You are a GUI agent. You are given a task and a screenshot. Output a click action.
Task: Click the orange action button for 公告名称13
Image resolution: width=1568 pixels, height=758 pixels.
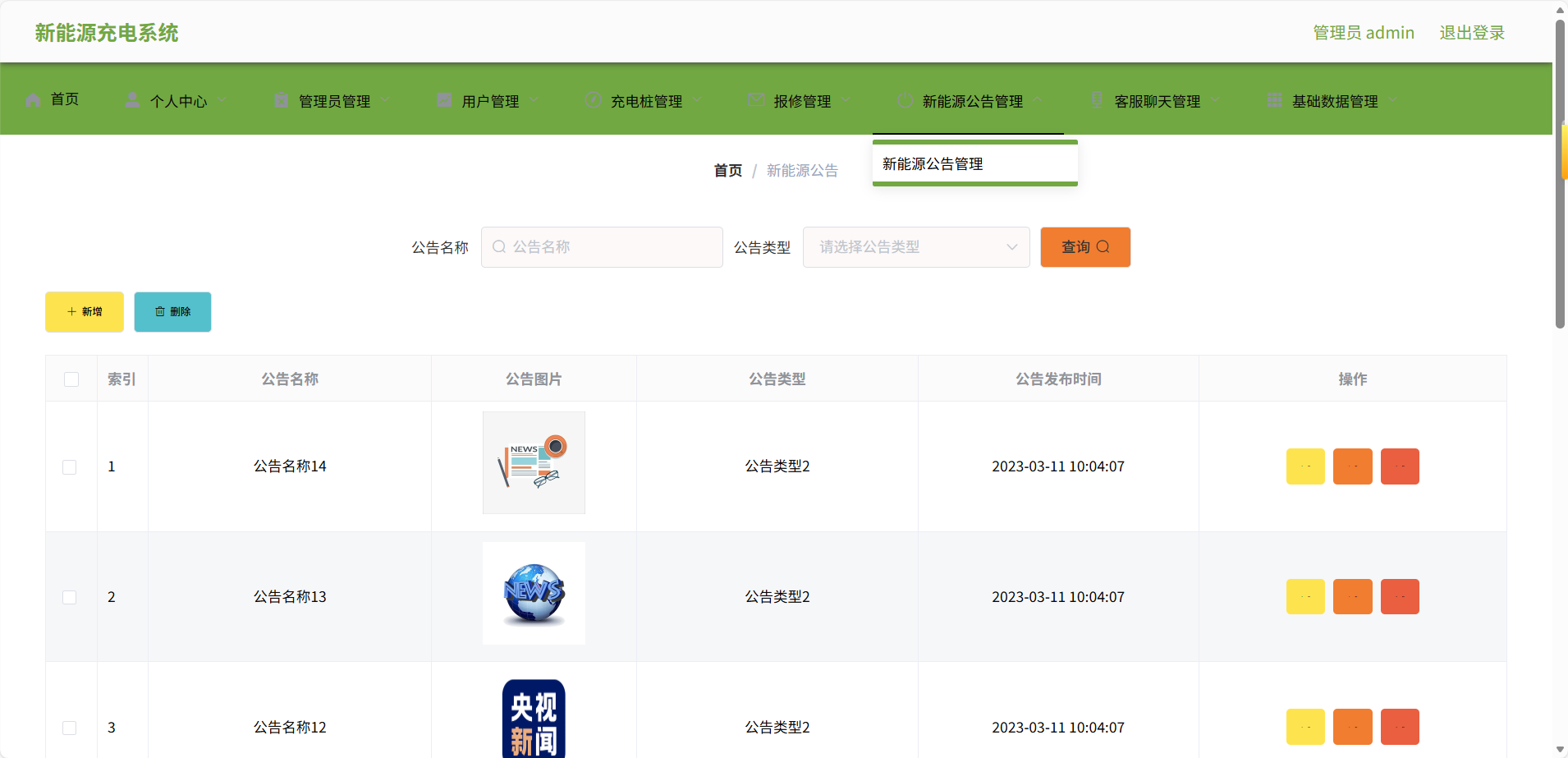1353,596
